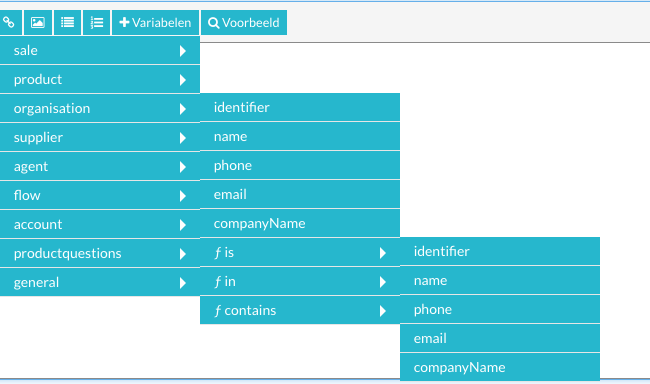Expand arrow beside product
650x384 pixels.
point(182,80)
